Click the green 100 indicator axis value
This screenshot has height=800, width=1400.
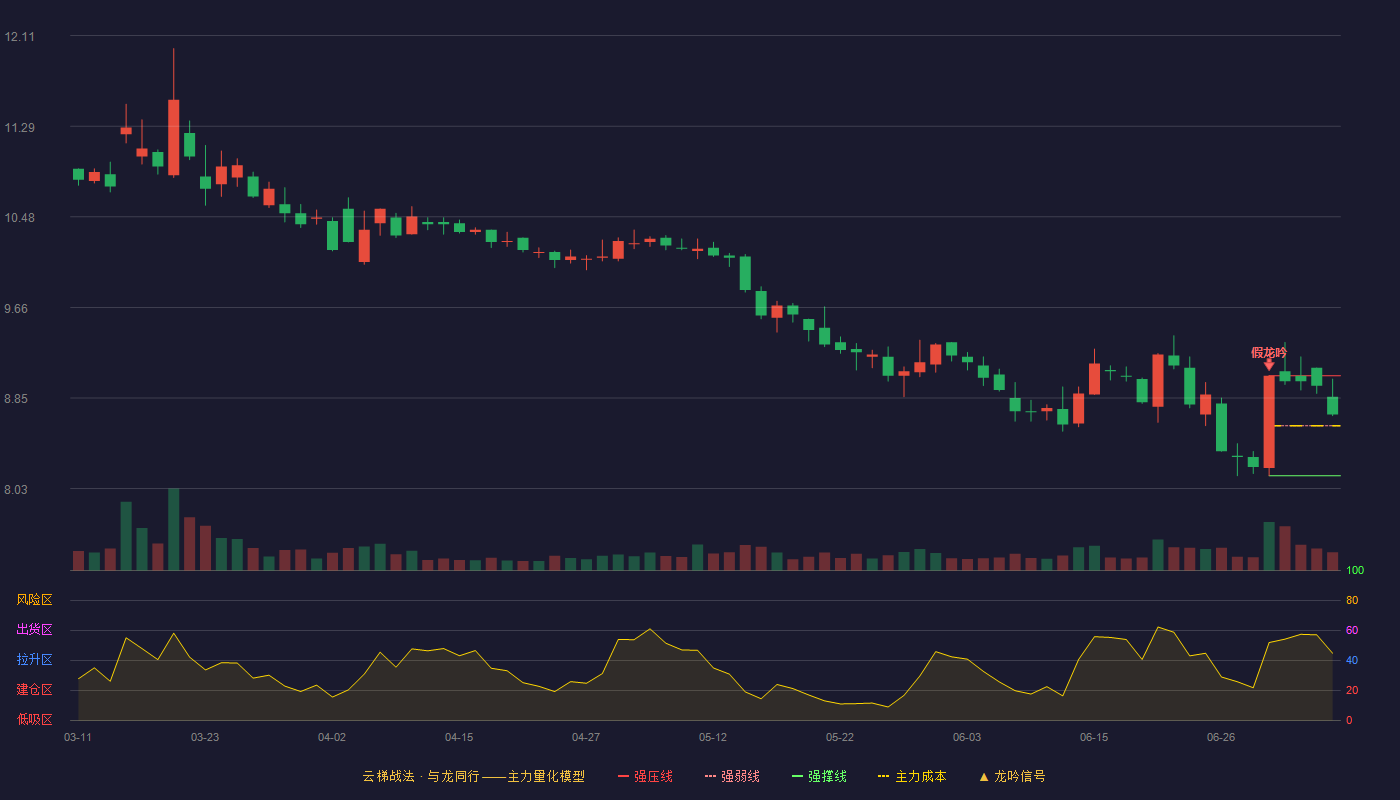1355,571
